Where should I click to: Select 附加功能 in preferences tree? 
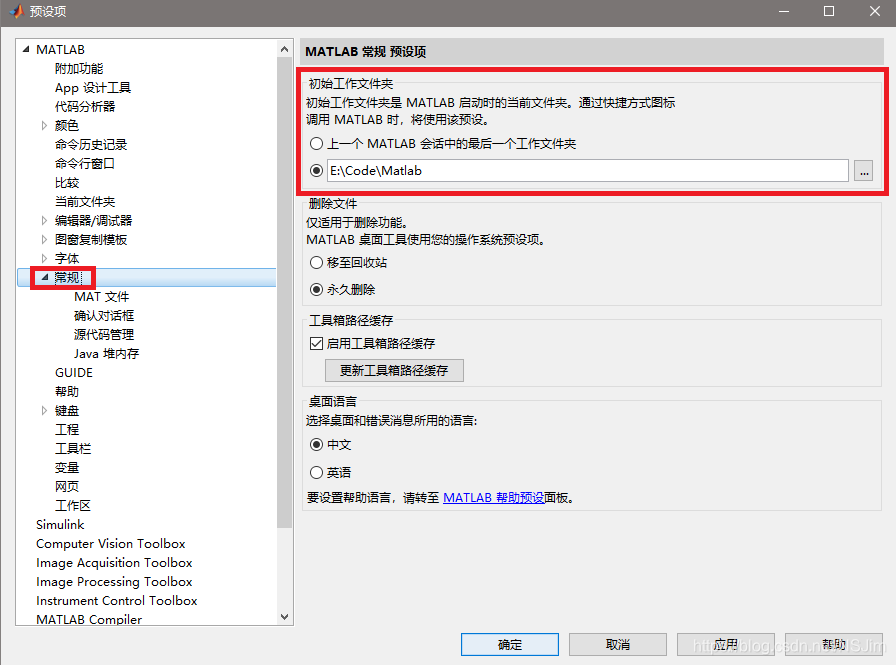pos(79,69)
